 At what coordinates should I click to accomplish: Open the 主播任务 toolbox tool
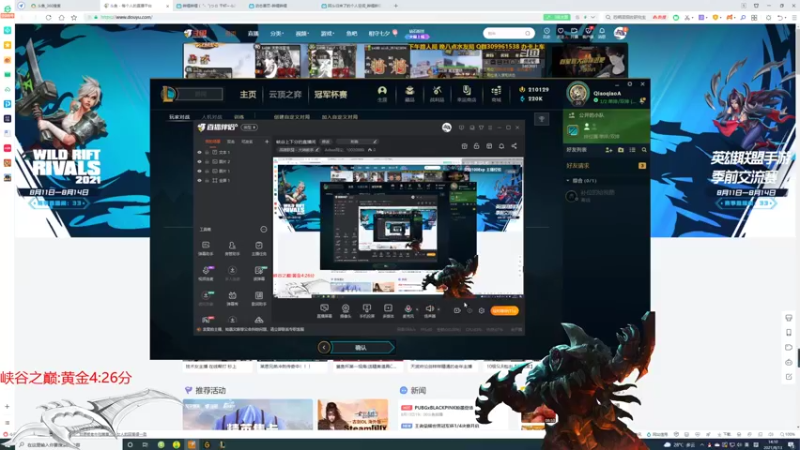point(259,248)
